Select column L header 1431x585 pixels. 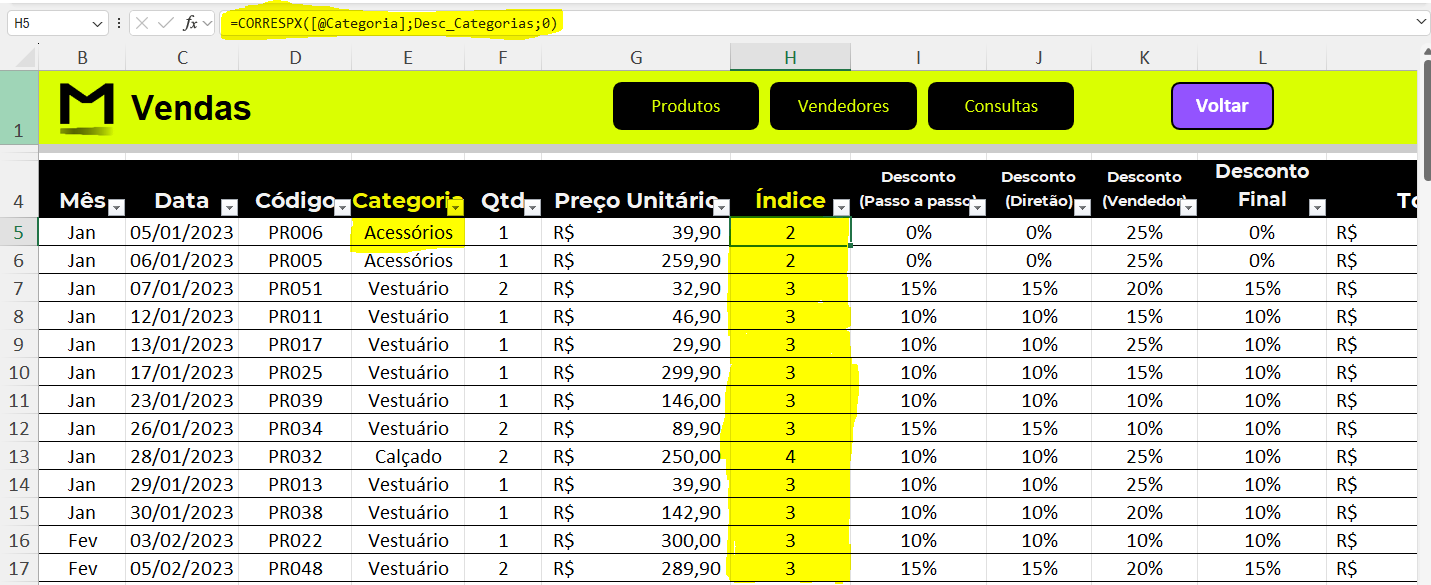coord(1262,58)
